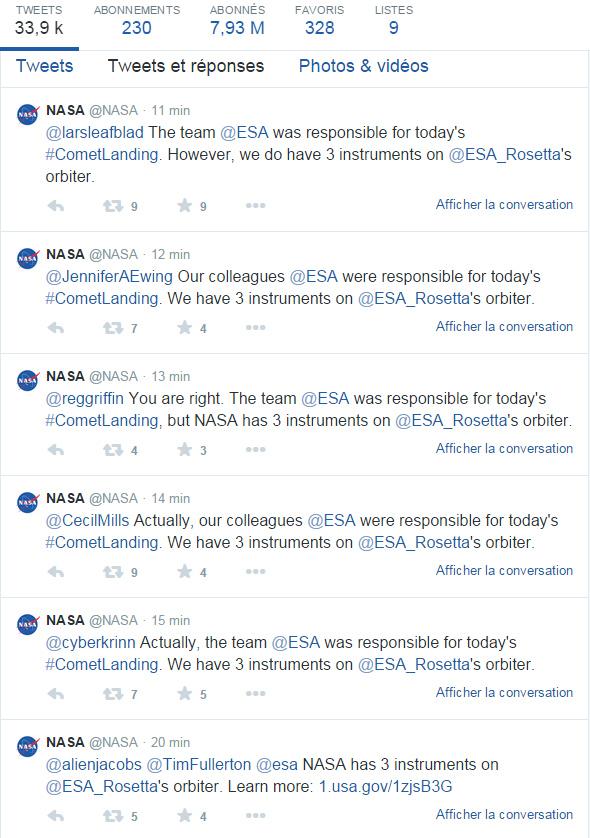Open the more menu on the @larsleafblad tweet
The width and height of the screenshot is (590, 838).
pyautogui.click(x=255, y=205)
